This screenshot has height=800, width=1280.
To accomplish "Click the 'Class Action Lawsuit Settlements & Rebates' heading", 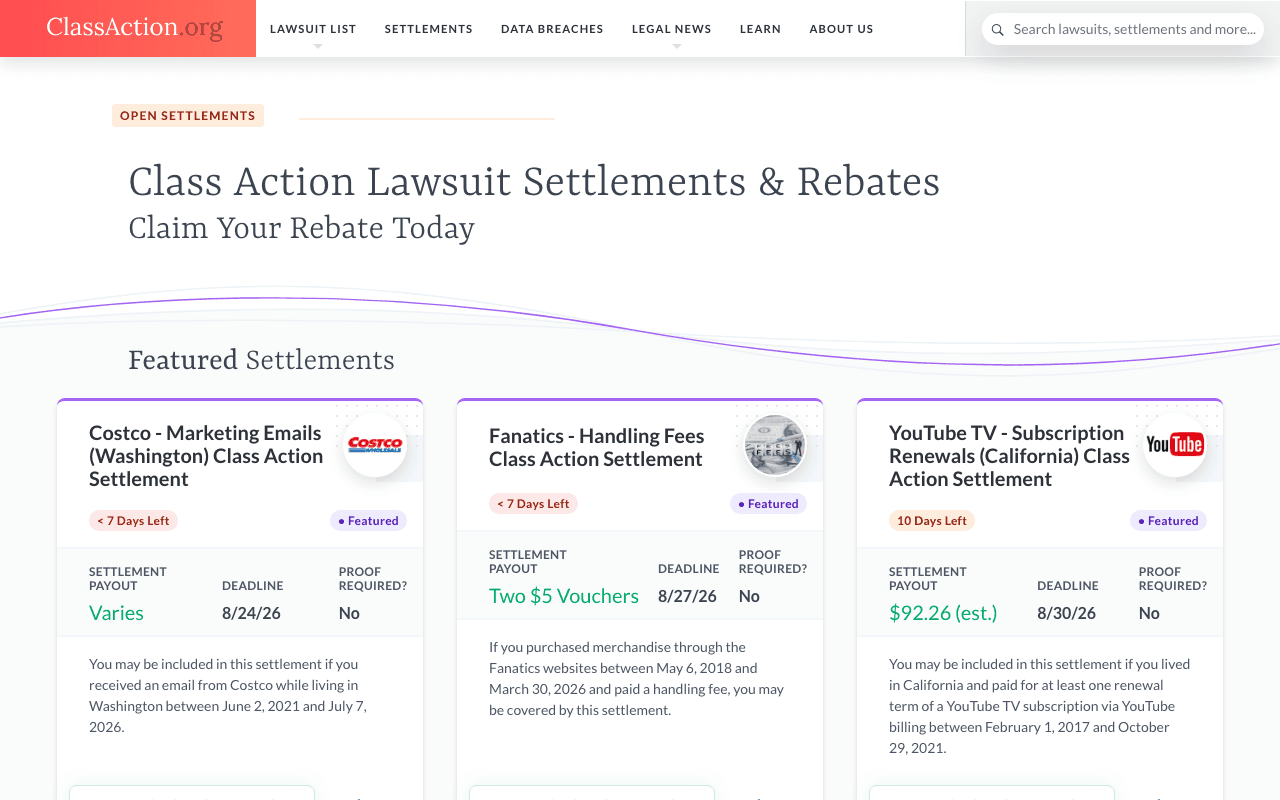I will pos(534,182).
